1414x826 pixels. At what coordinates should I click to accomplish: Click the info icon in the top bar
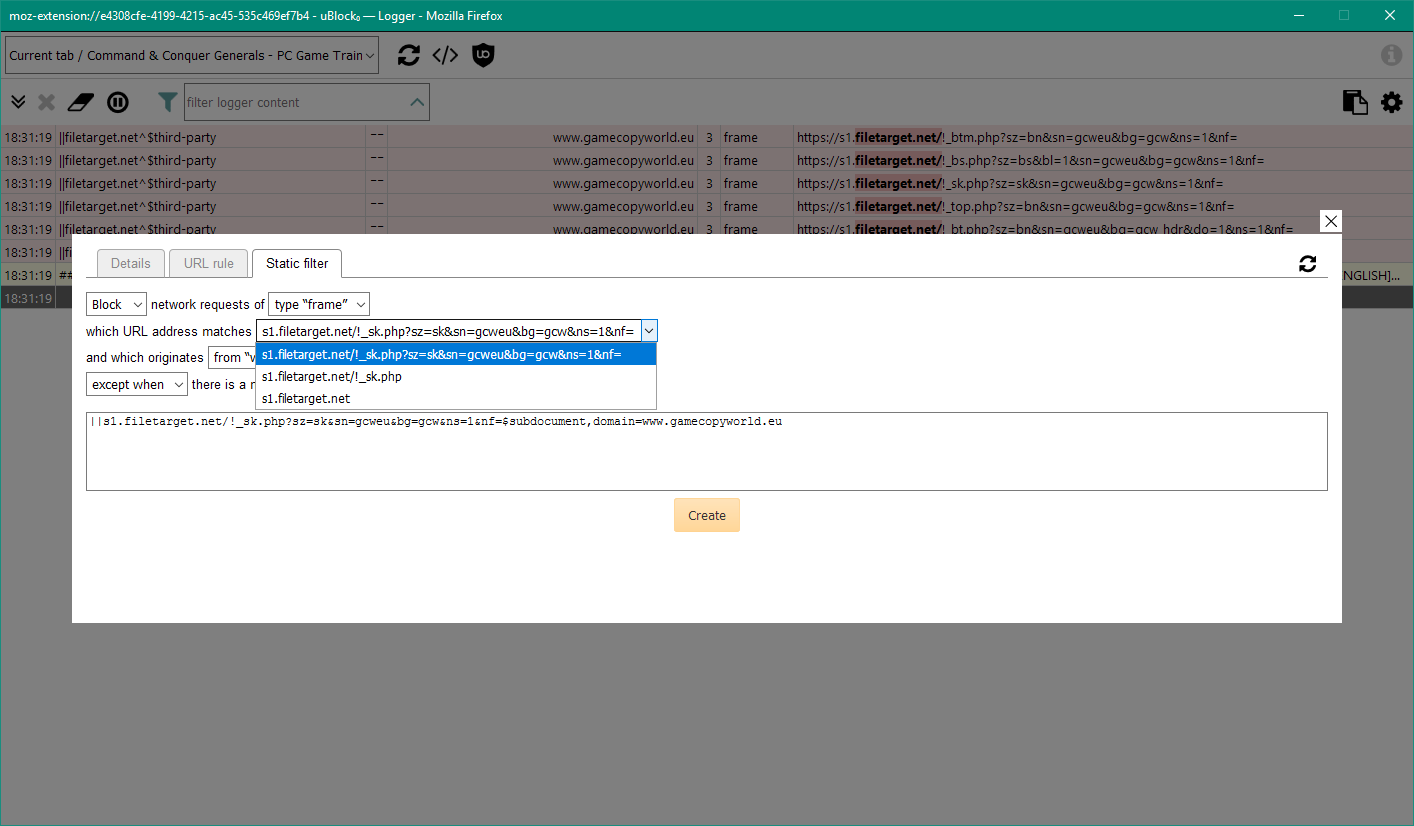click(1391, 55)
